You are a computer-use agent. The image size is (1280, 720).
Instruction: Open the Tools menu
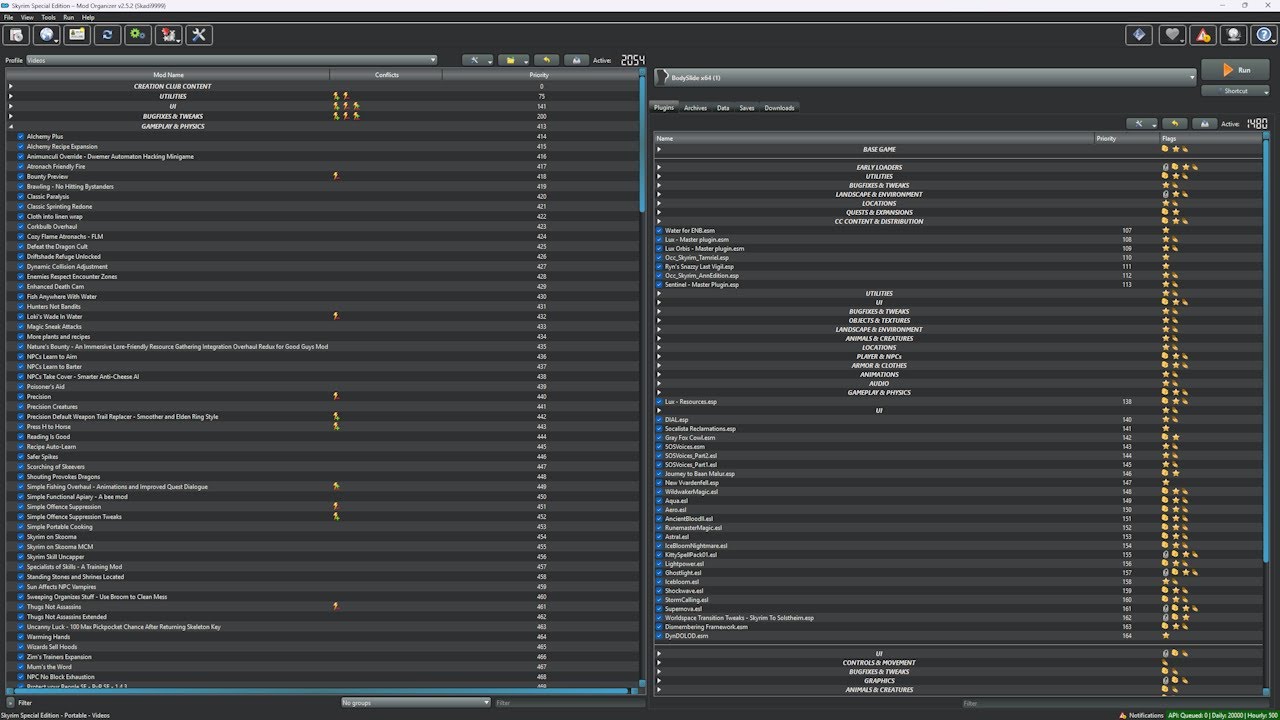pyautogui.click(x=48, y=17)
